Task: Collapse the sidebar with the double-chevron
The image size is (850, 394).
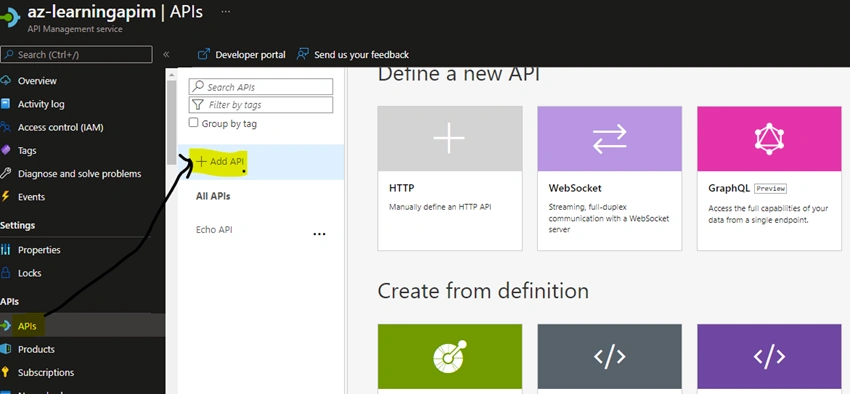Action: pyautogui.click(x=166, y=54)
